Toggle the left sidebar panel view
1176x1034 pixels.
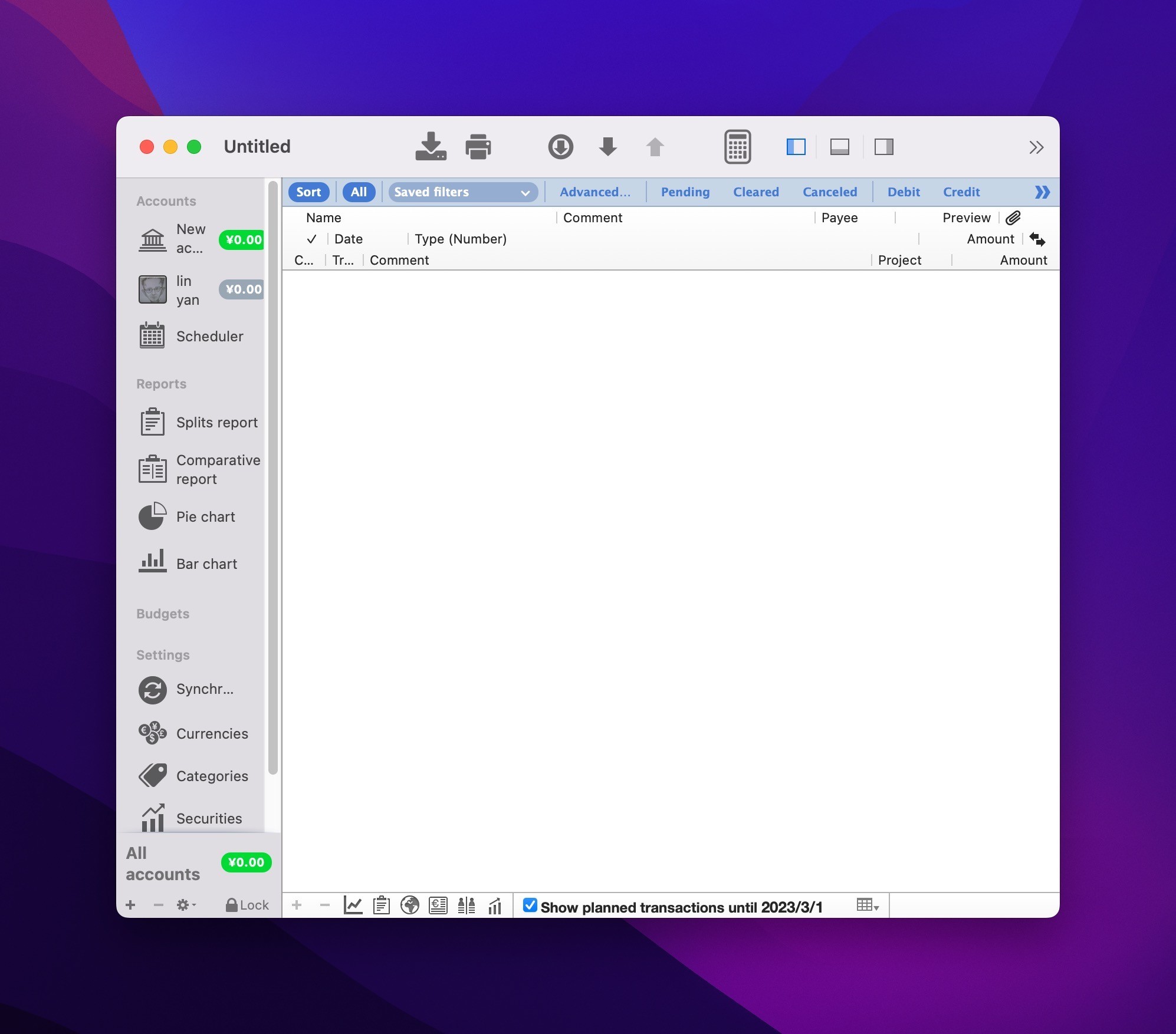click(796, 146)
